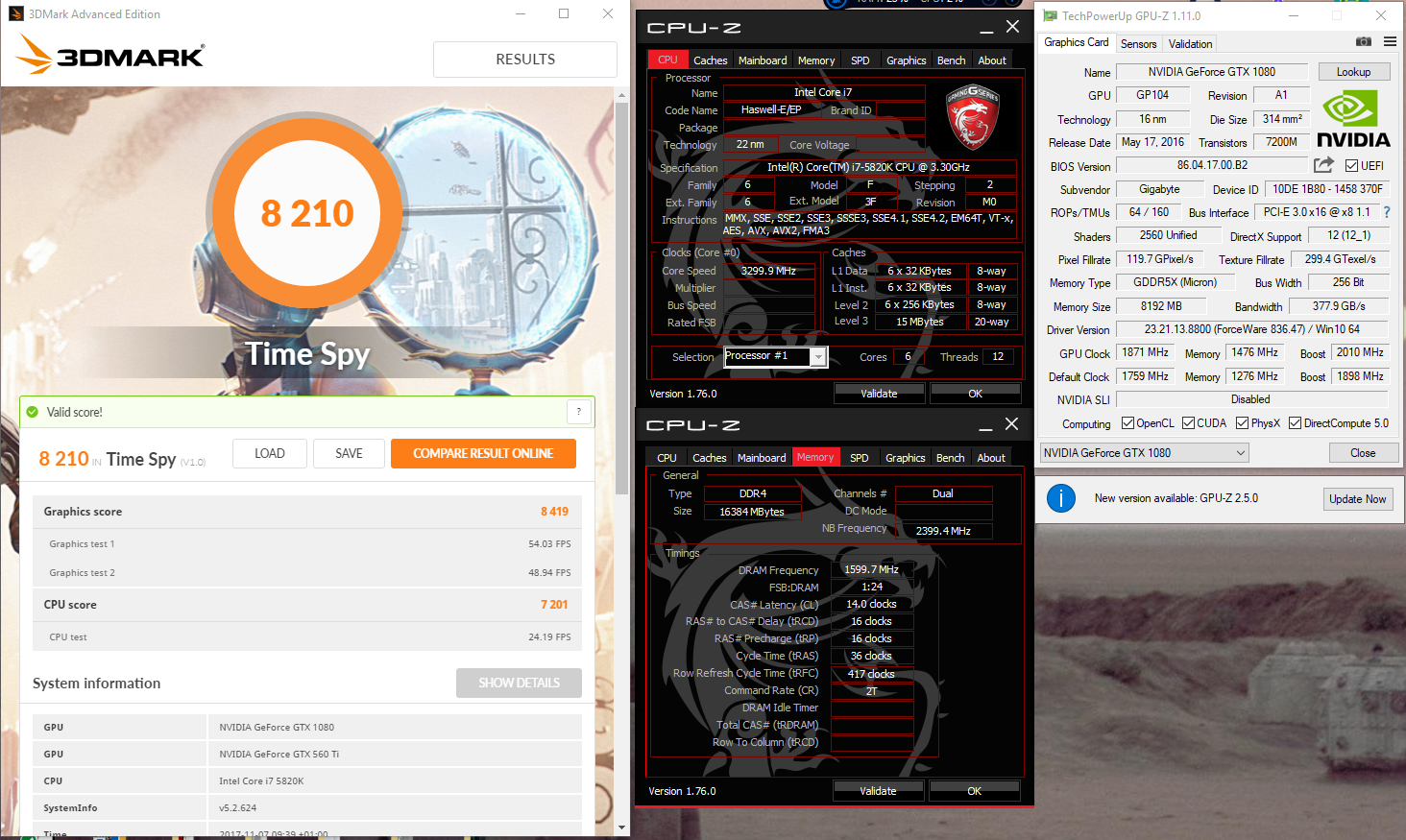This screenshot has width=1406, height=840.
Task: Toggle the CUDA checkbox
Action: [1188, 423]
